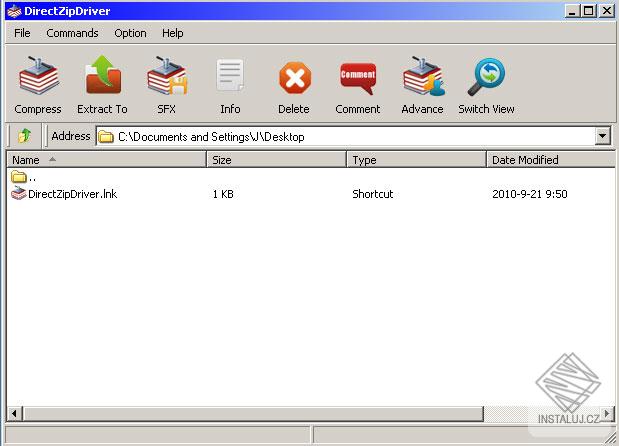
Task: Open the Help menu
Action: point(173,33)
